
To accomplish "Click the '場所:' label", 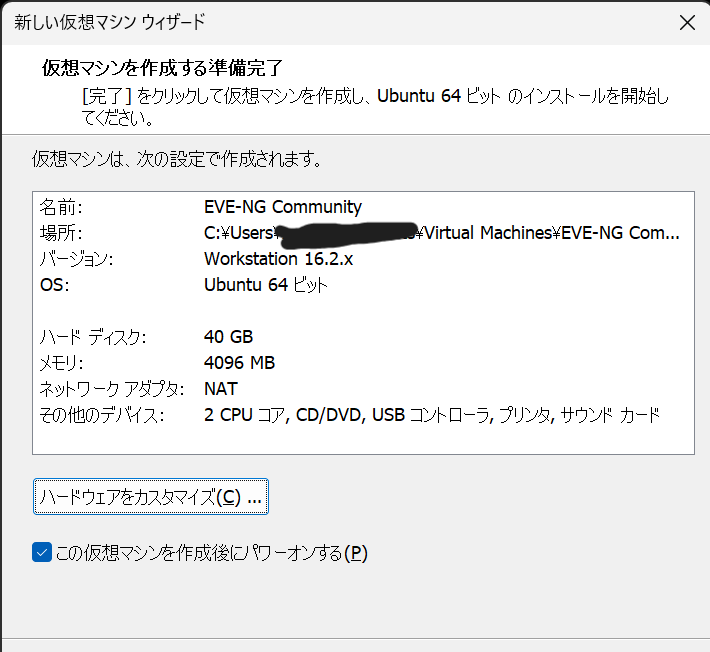I will tap(61, 233).
